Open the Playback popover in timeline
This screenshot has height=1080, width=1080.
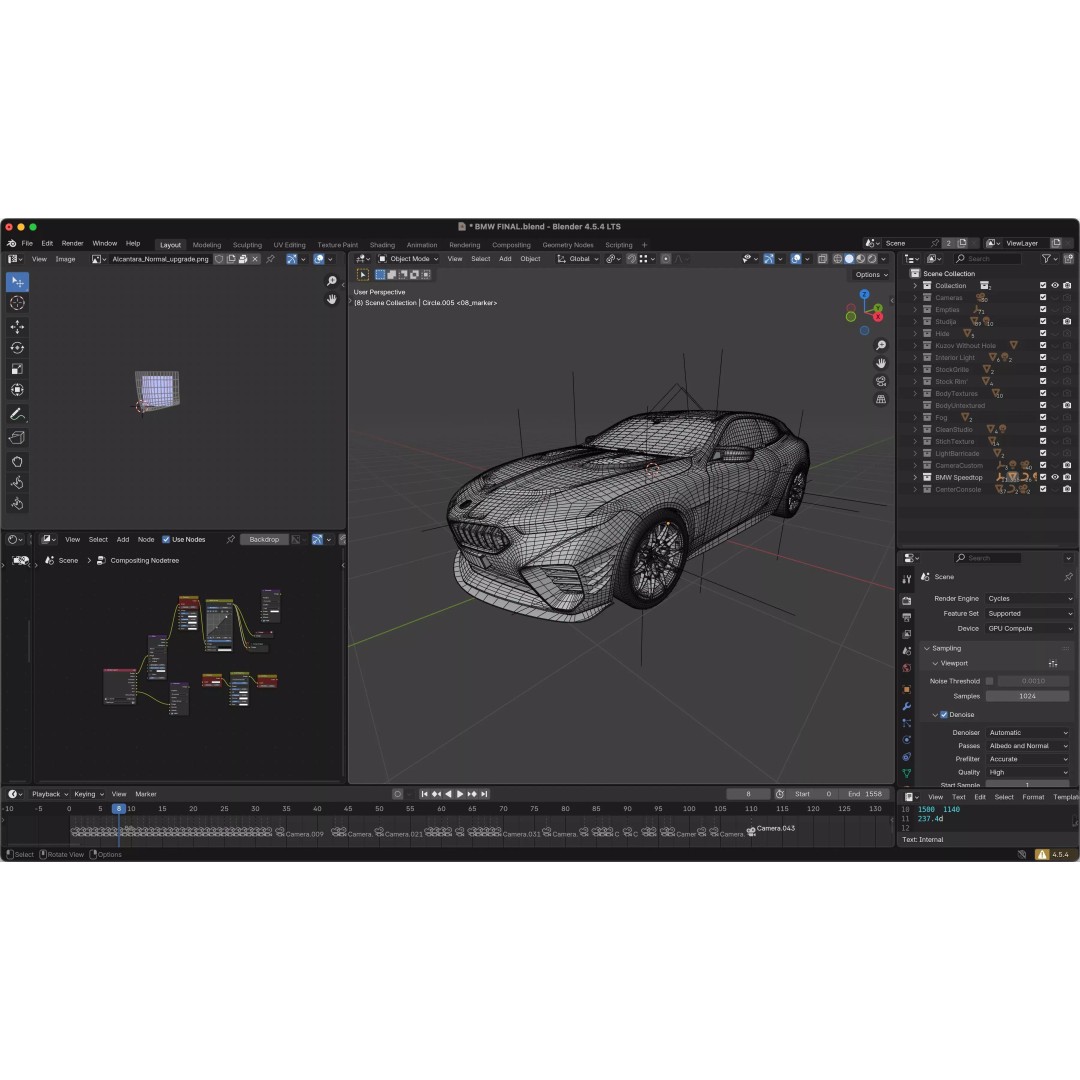(x=50, y=794)
